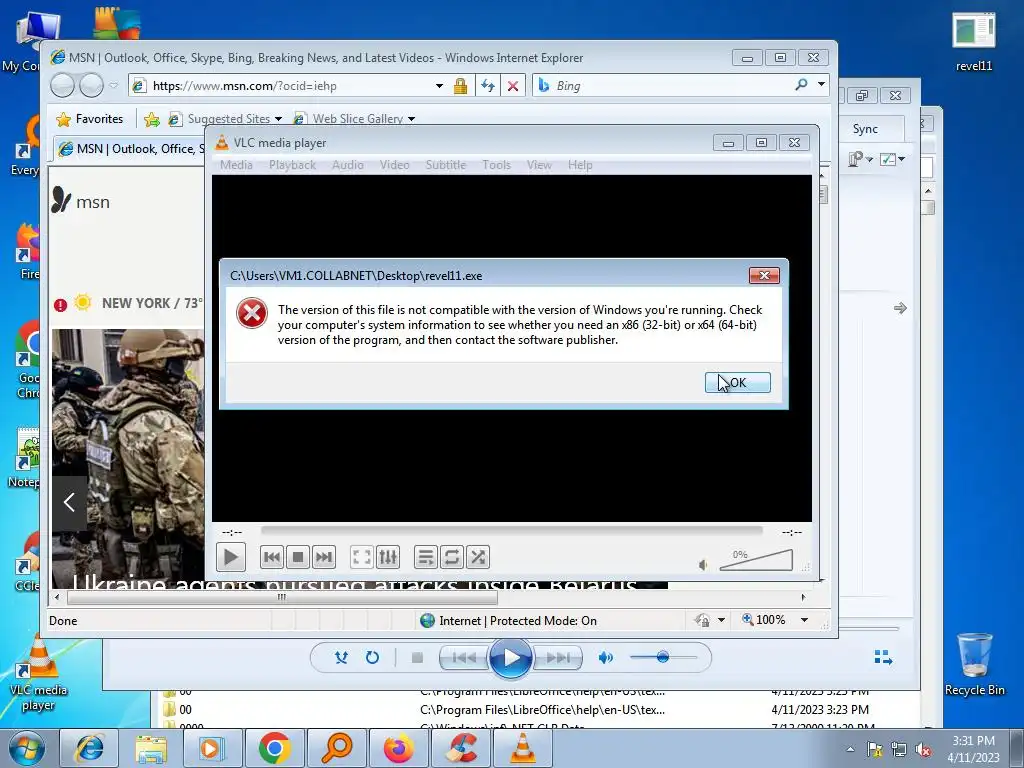Open the Ukraine agents headline story

pos(355,582)
